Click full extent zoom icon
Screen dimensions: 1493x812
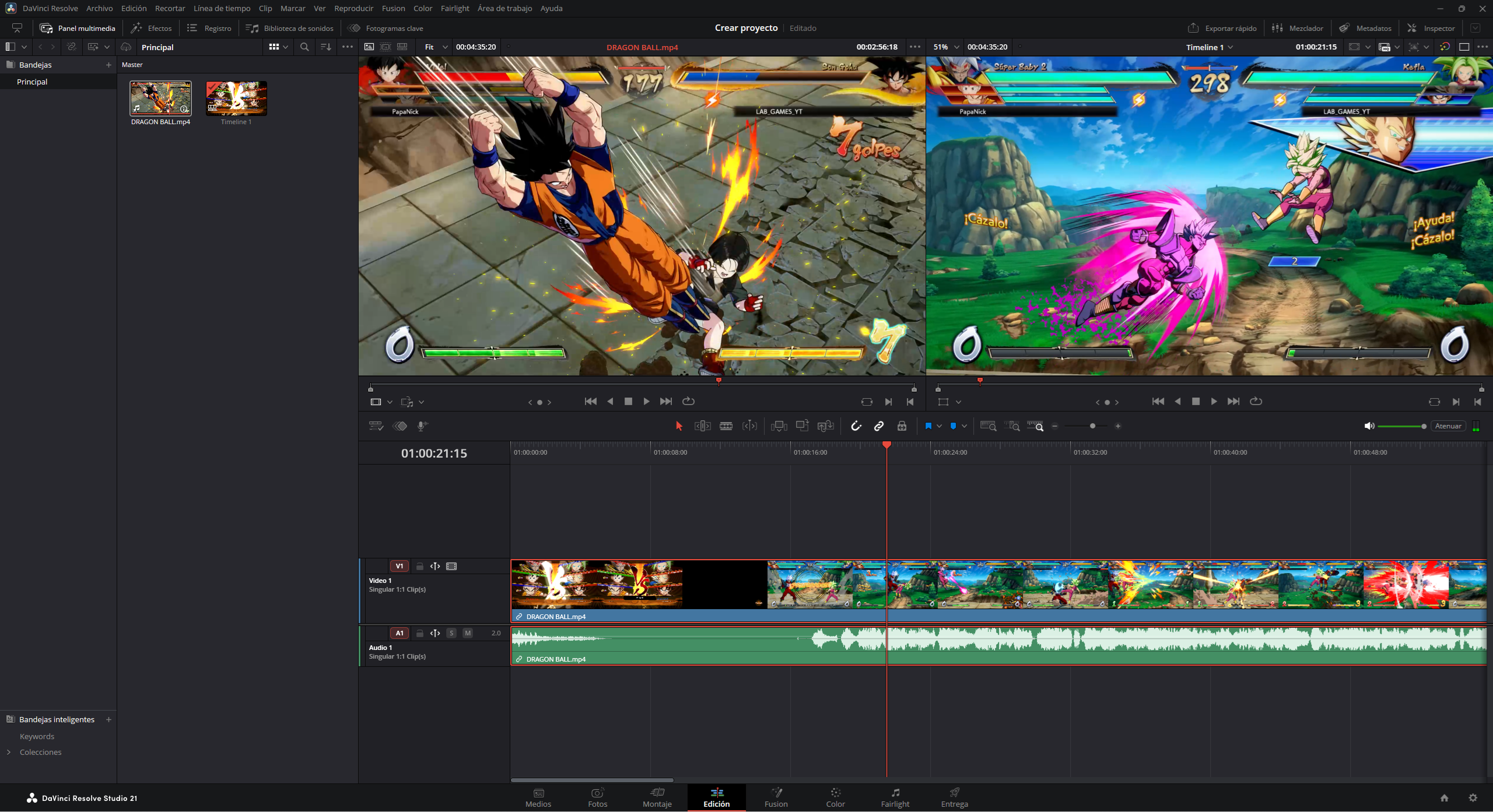(988, 426)
